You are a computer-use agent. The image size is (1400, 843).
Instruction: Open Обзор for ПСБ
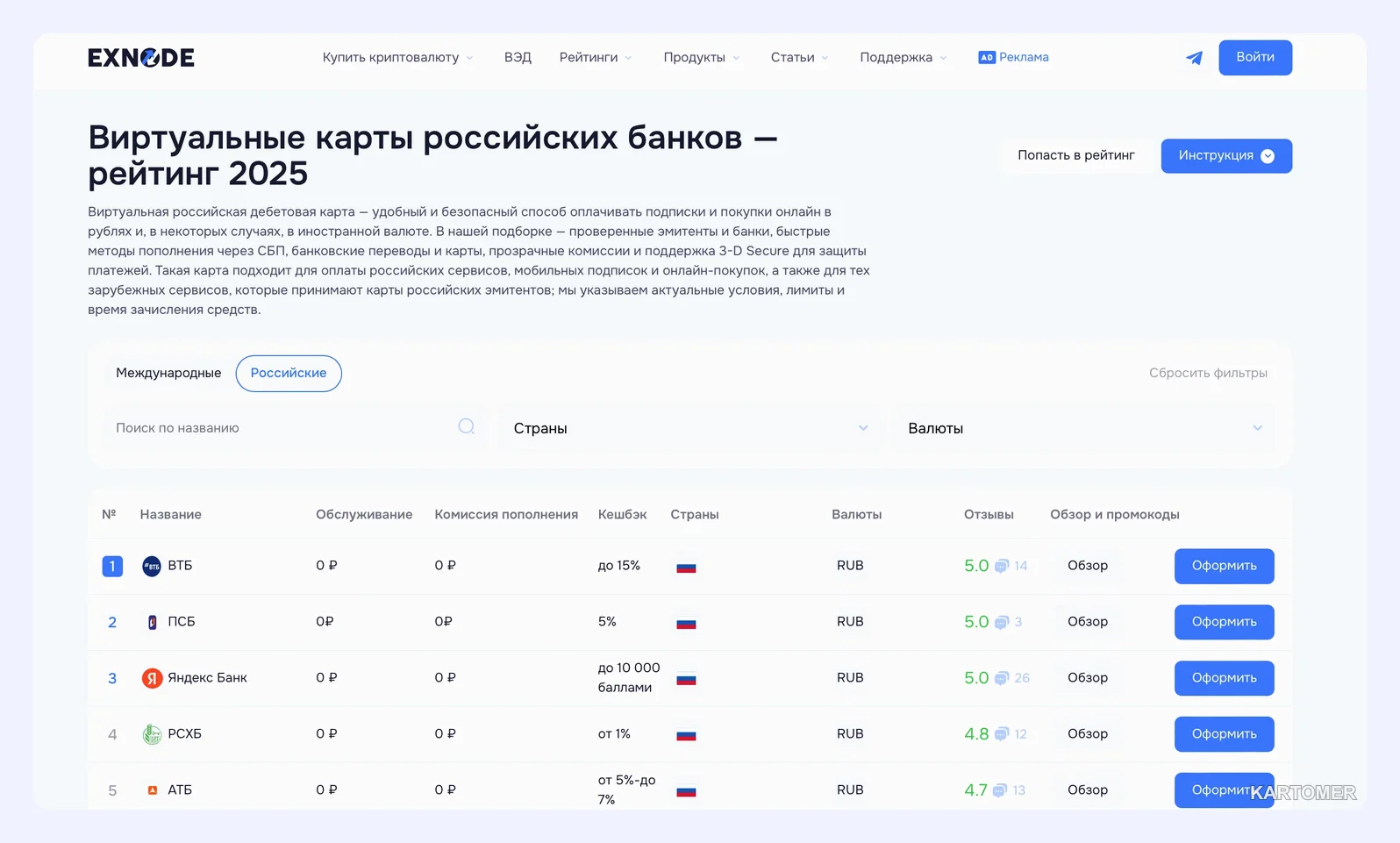click(1088, 622)
